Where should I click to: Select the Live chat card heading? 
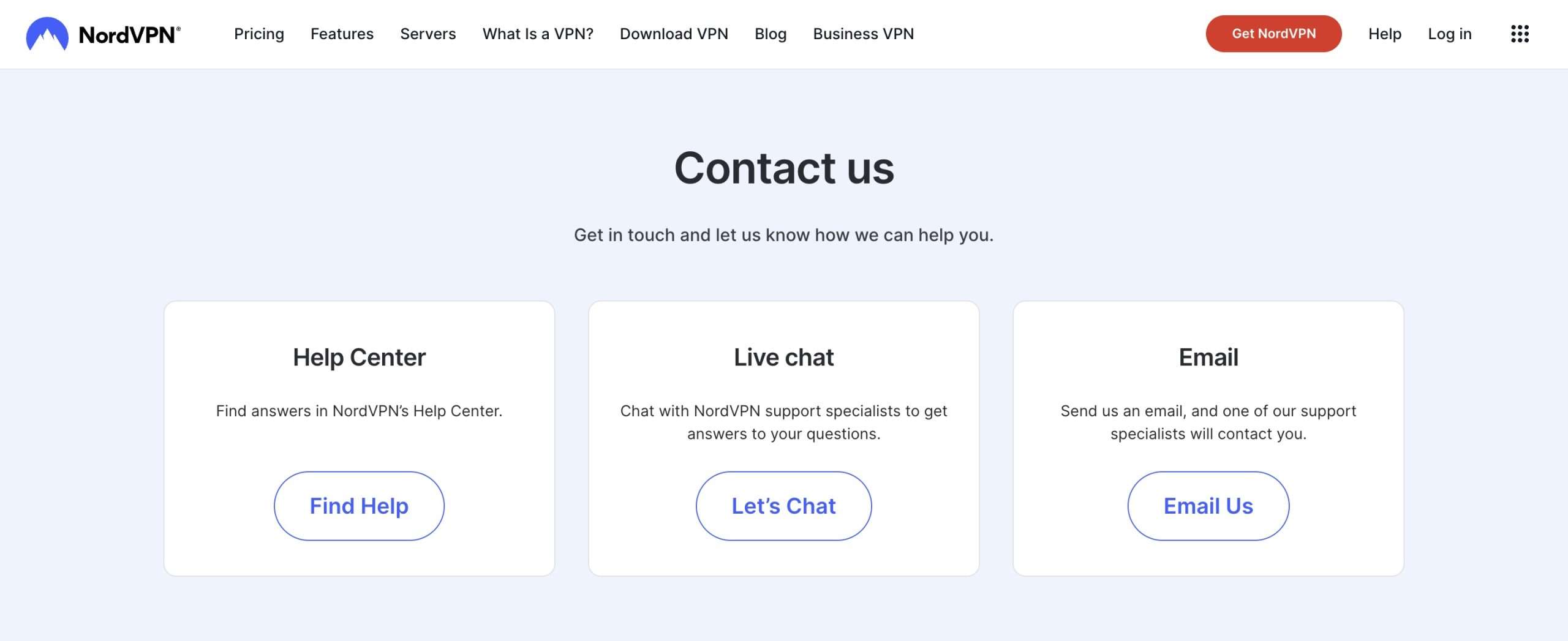click(x=783, y=357)
